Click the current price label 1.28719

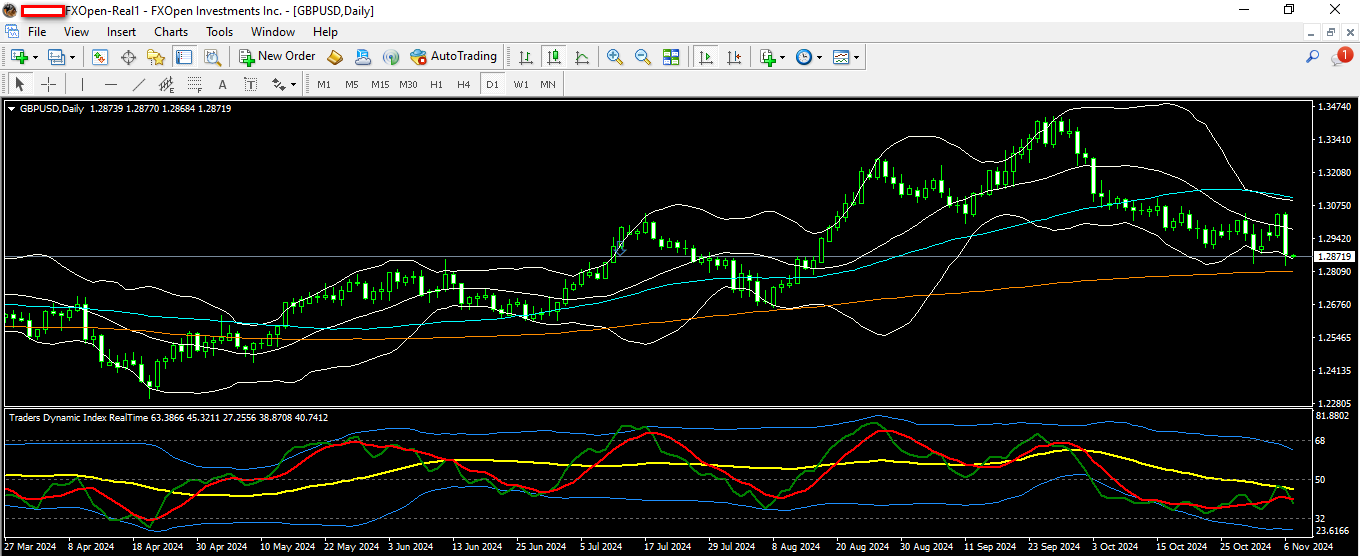(x=1333, y=257)
